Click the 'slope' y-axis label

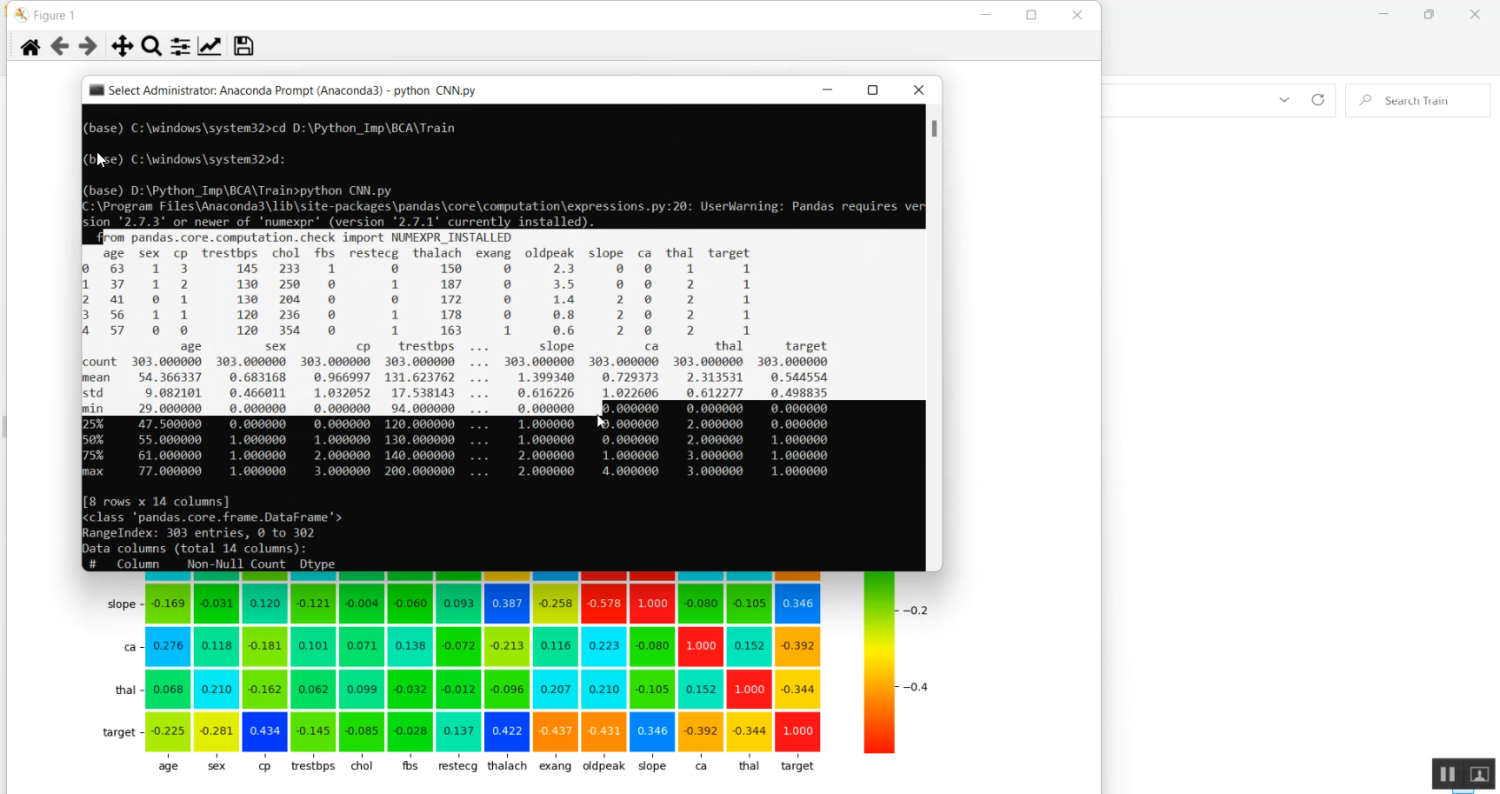click(121, 604)
